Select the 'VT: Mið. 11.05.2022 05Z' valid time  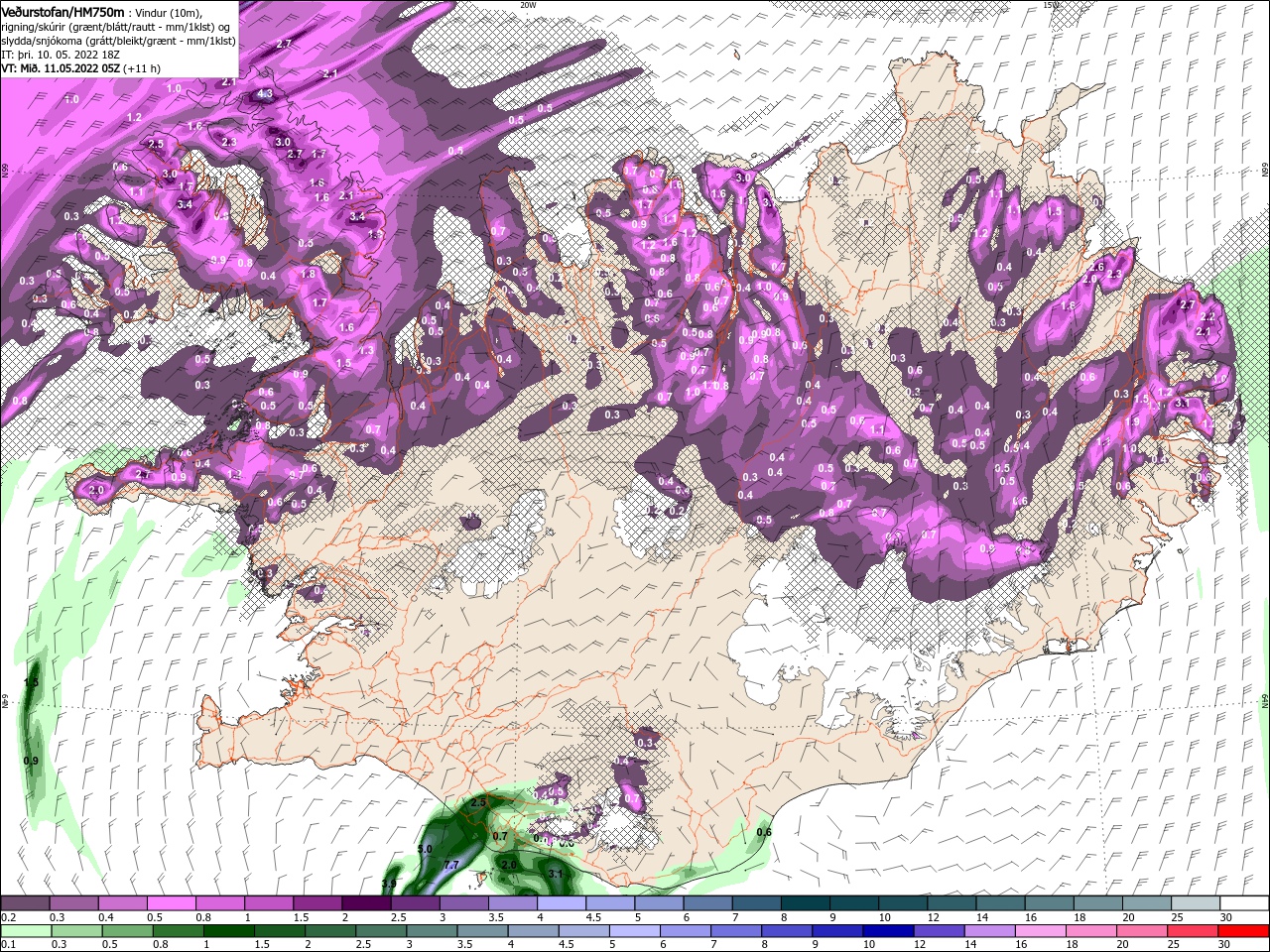pyautogui.click(x=61, y=68)
